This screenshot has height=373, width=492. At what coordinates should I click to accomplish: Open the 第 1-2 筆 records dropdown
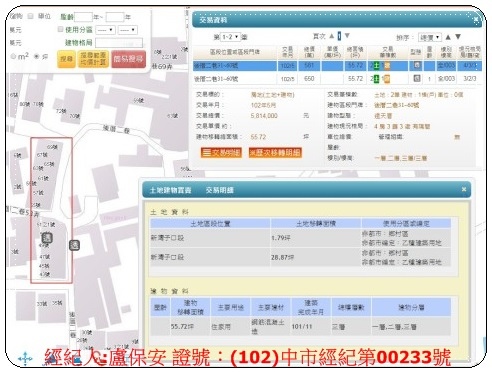(x=230, y=37)
